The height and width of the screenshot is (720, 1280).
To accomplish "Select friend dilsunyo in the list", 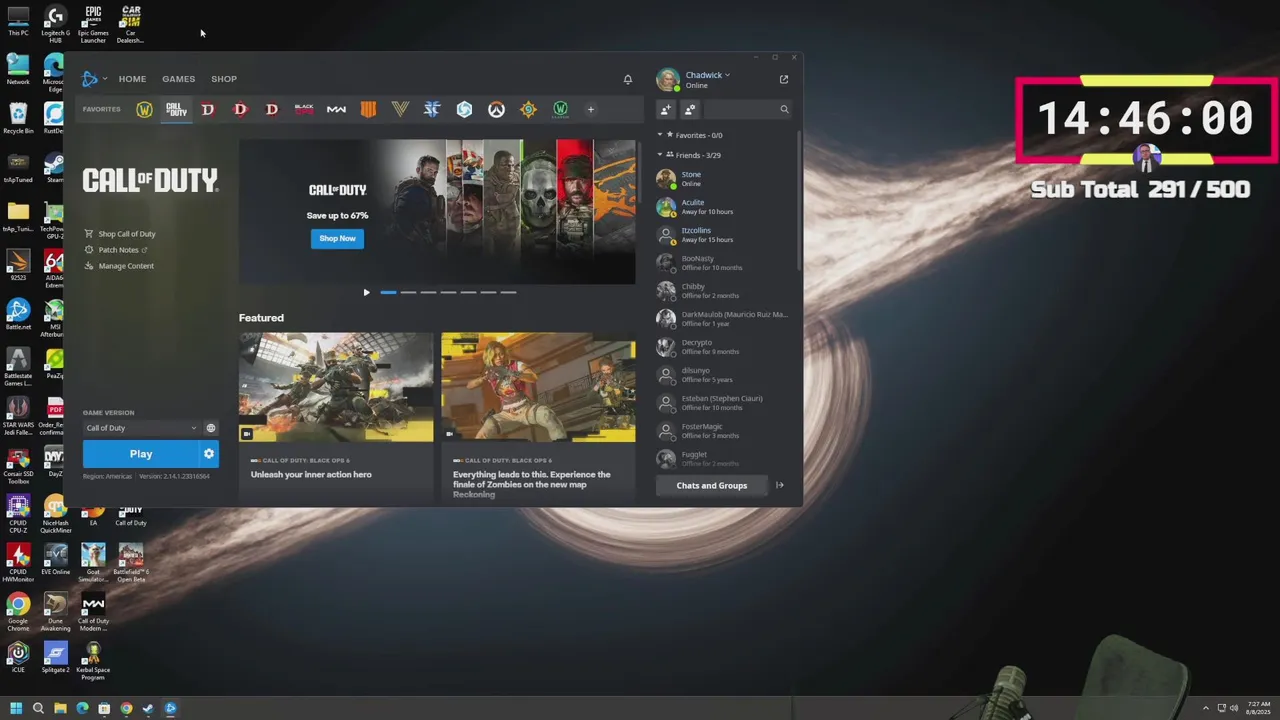I will coord(726,375).
